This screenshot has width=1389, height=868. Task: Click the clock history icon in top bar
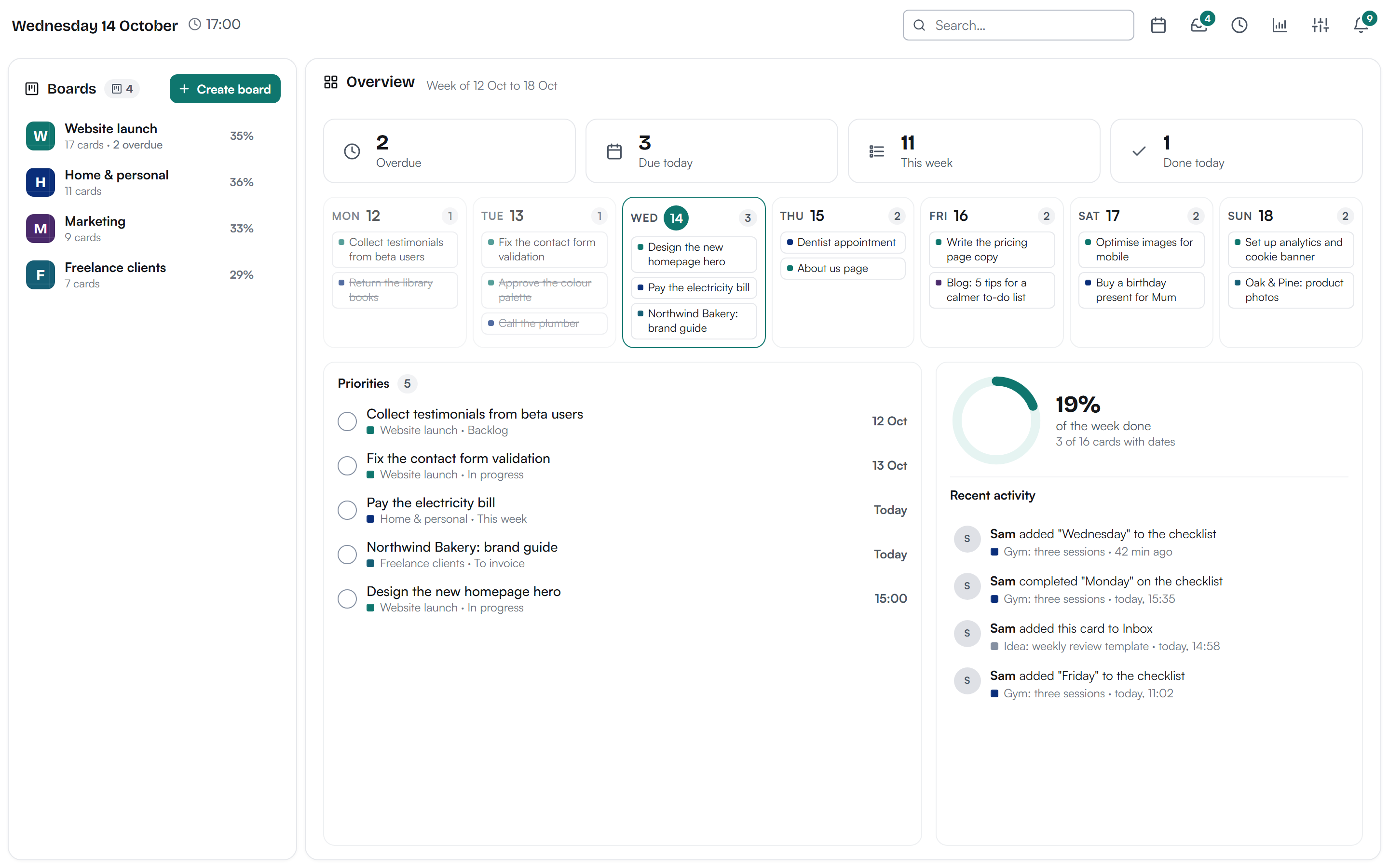coord(1239,25)
